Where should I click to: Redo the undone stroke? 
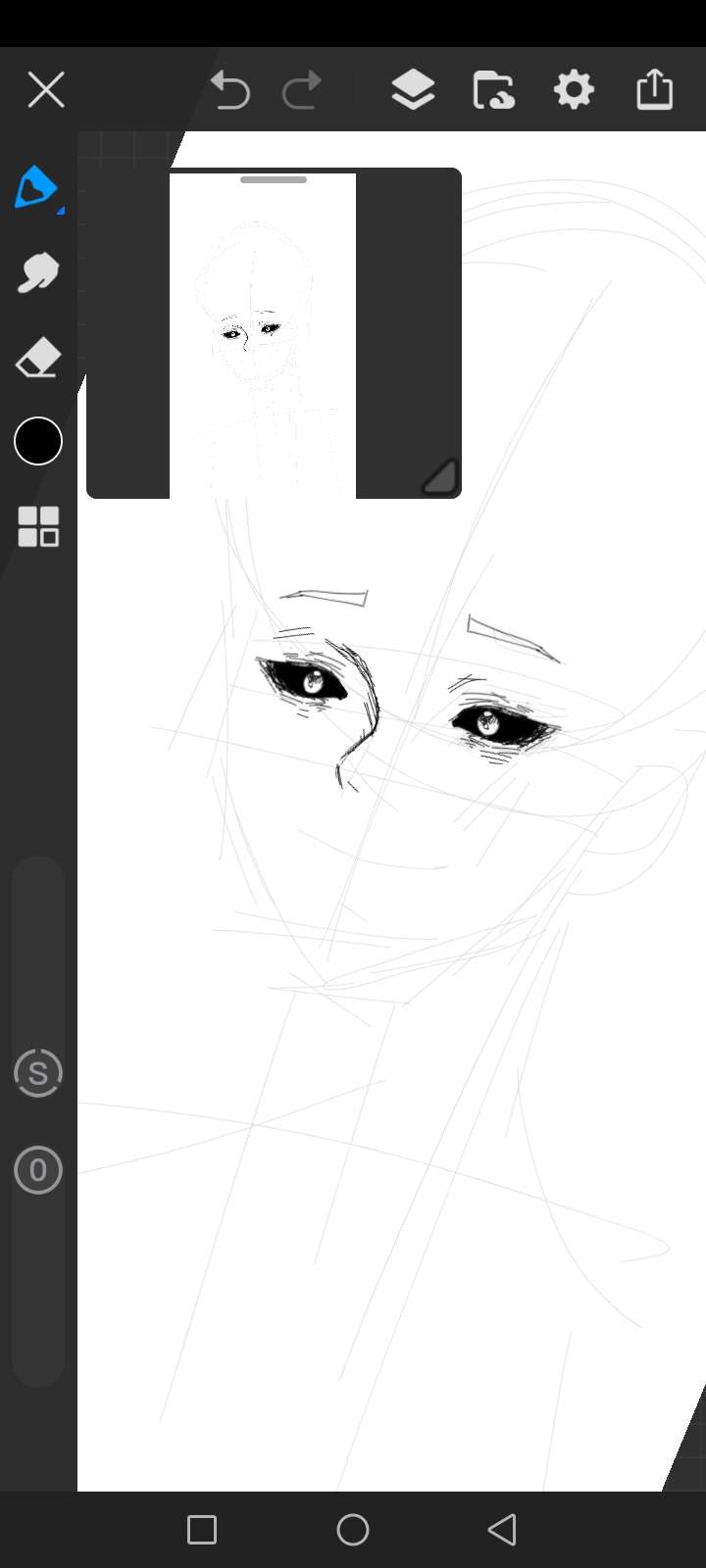point(302,90)
